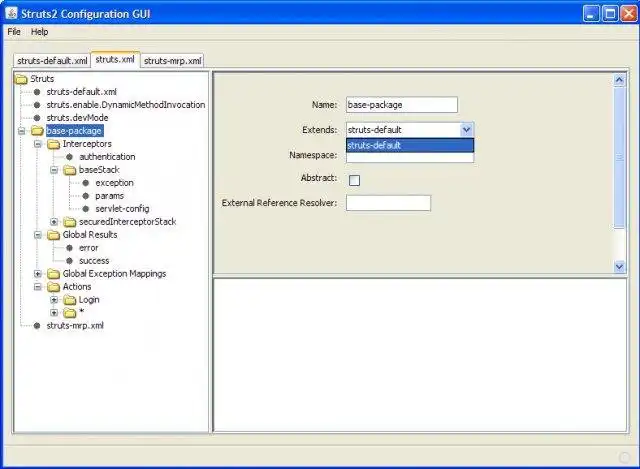The width and height of the screenshot is (640, 469).
Task: Switch to the struts-mrp.xml tab
Action: tap(172, 60)
